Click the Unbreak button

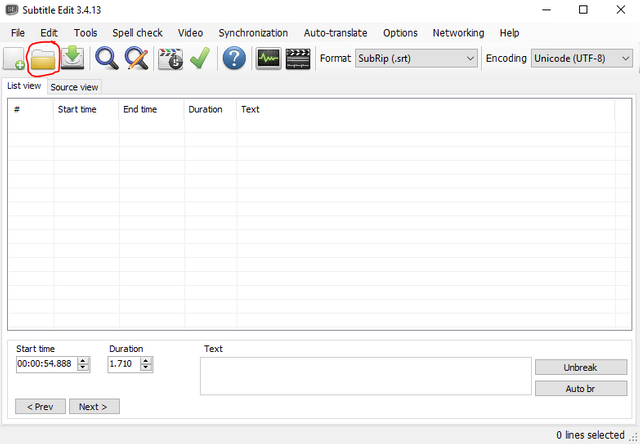(x=581, y=367)
